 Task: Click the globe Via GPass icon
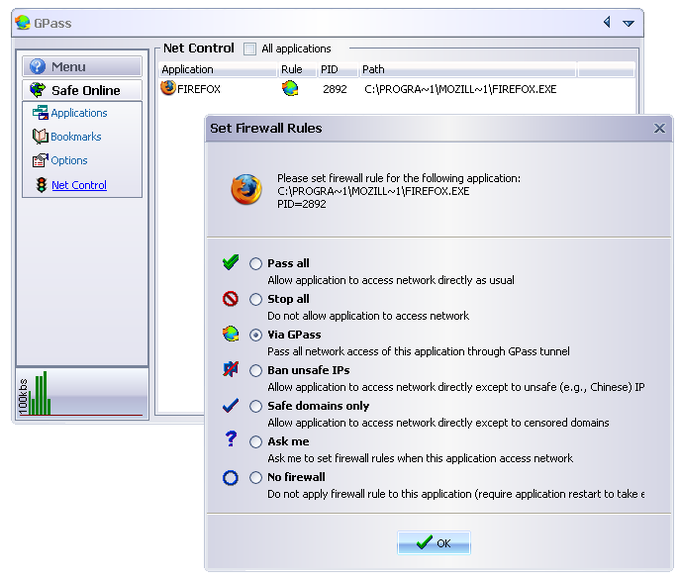click(231, 334)
